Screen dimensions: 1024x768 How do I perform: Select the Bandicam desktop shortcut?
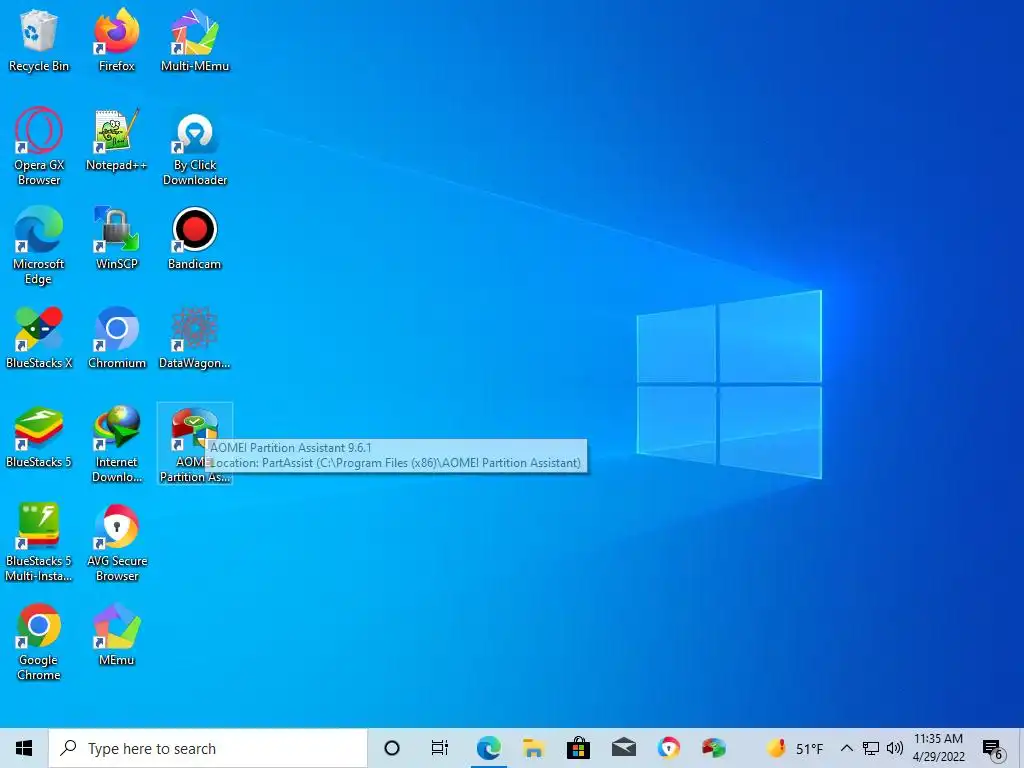(x=195, y=238)
